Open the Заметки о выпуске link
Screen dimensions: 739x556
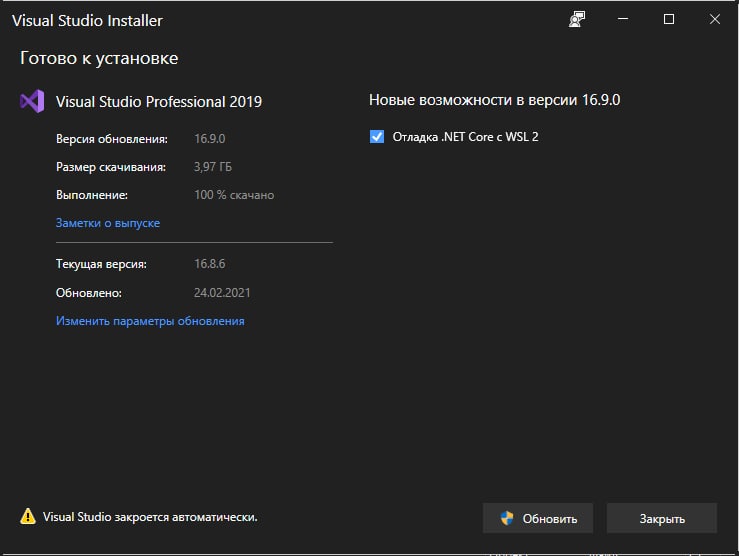click(108, 223)
